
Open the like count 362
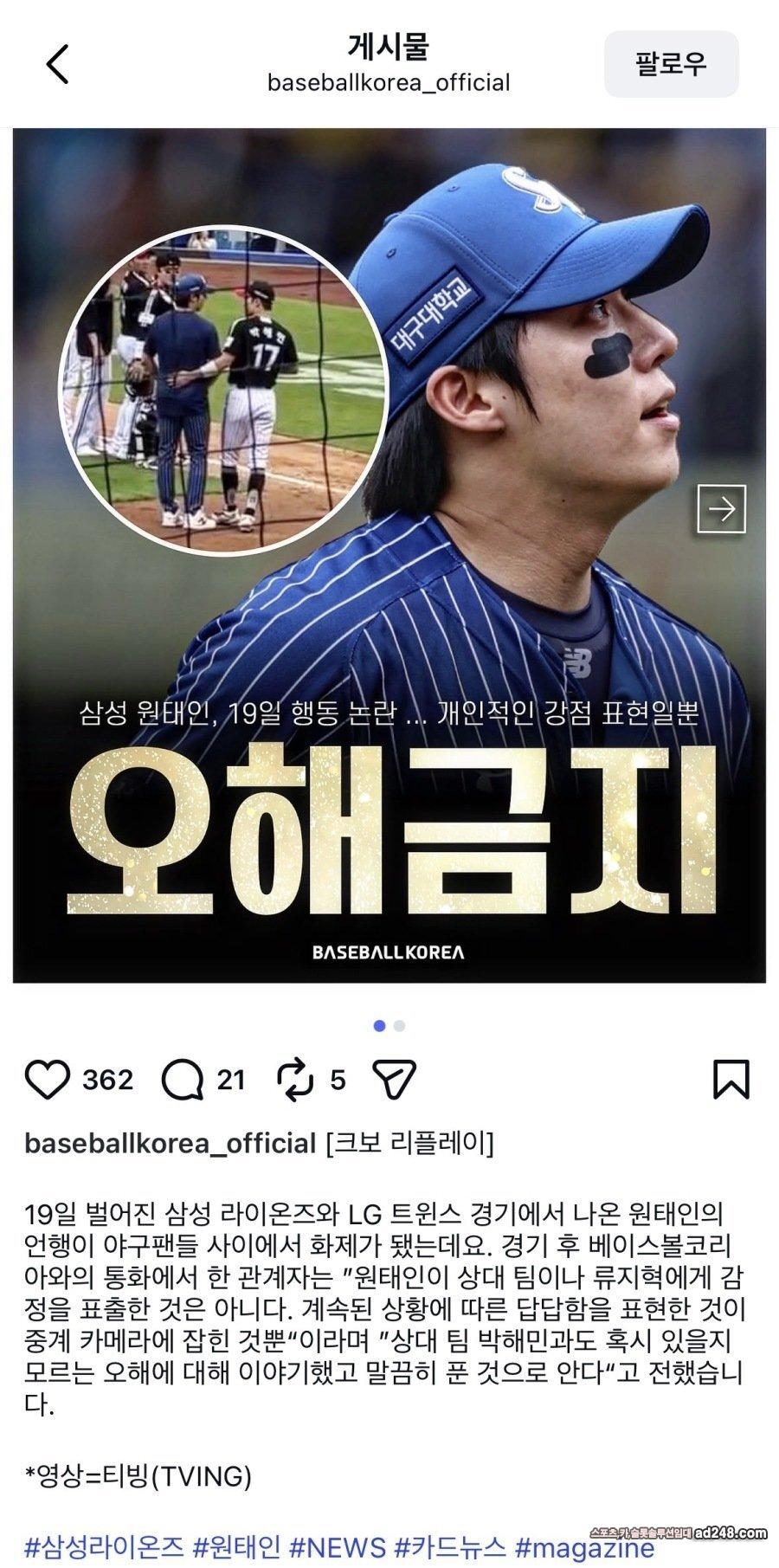coord(108,1080)
